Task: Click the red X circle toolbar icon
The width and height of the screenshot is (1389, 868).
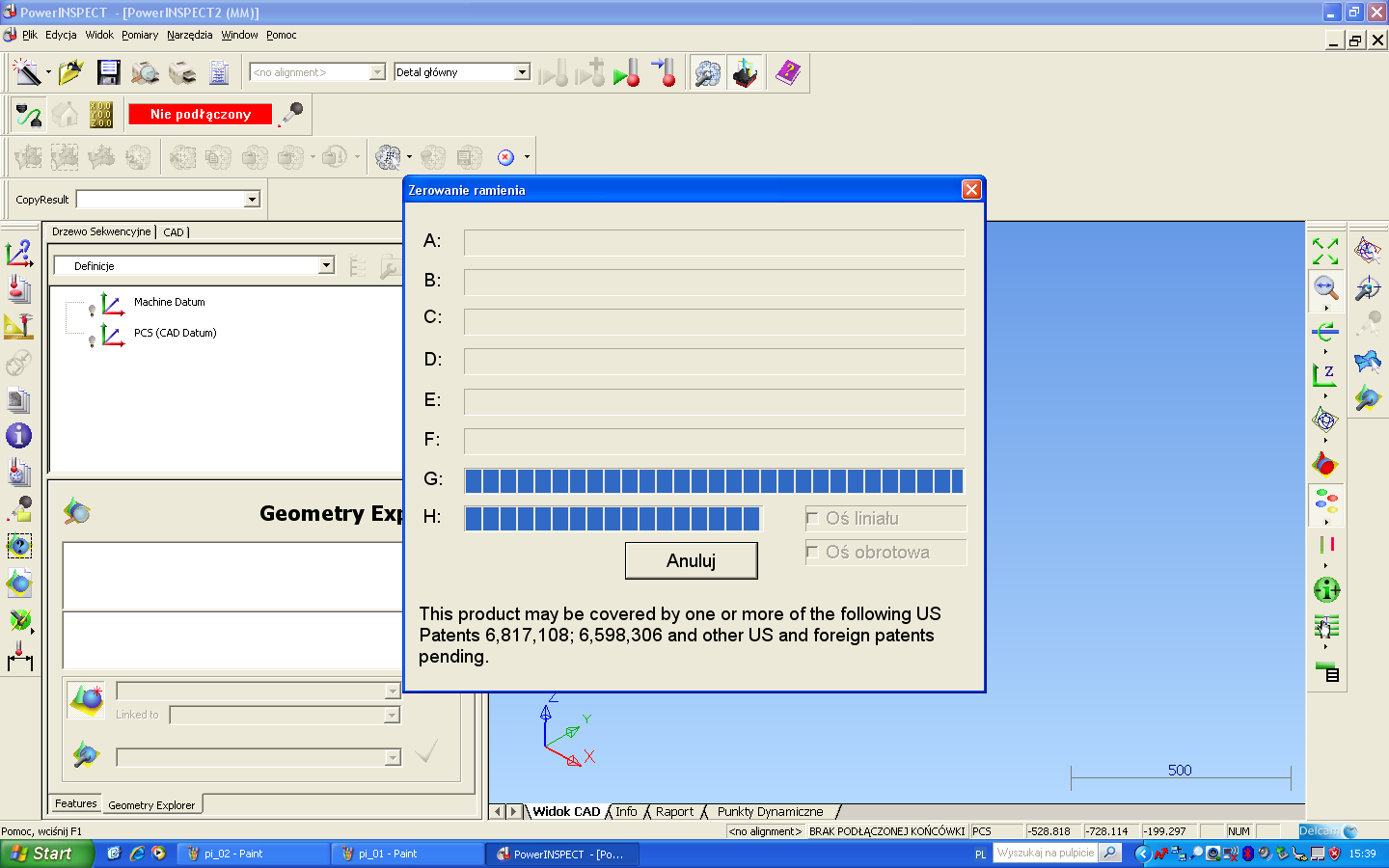Action: point(505,157)
